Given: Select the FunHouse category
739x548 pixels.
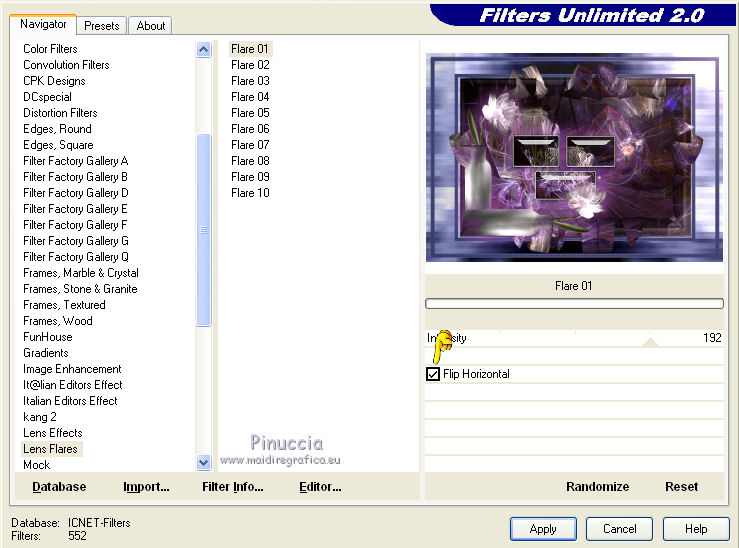Looking at the screenshot, I should tap(48, 337).
